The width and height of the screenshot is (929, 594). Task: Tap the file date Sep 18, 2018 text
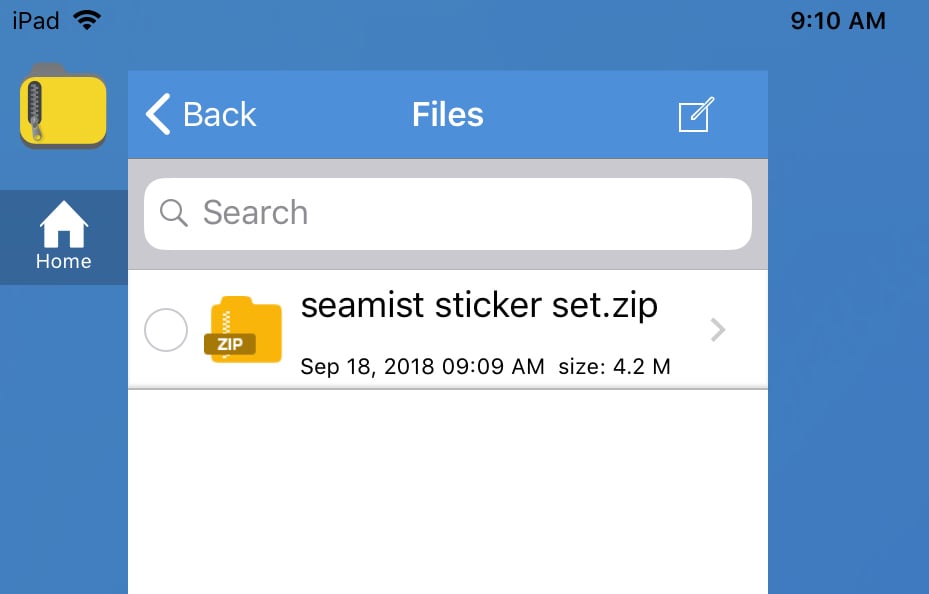pos(422,367)
